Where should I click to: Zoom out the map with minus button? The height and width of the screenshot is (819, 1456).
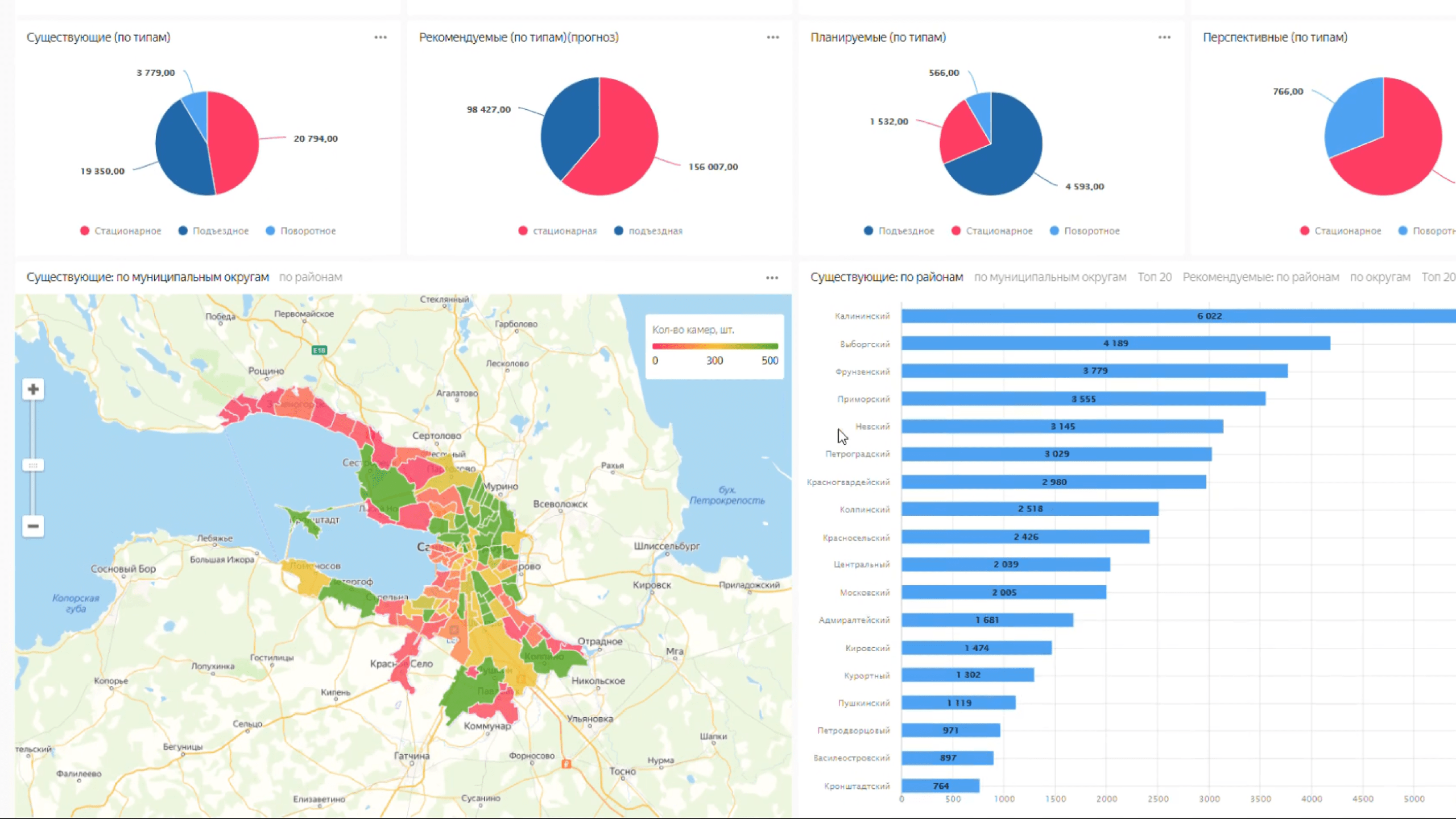(33, 526)
